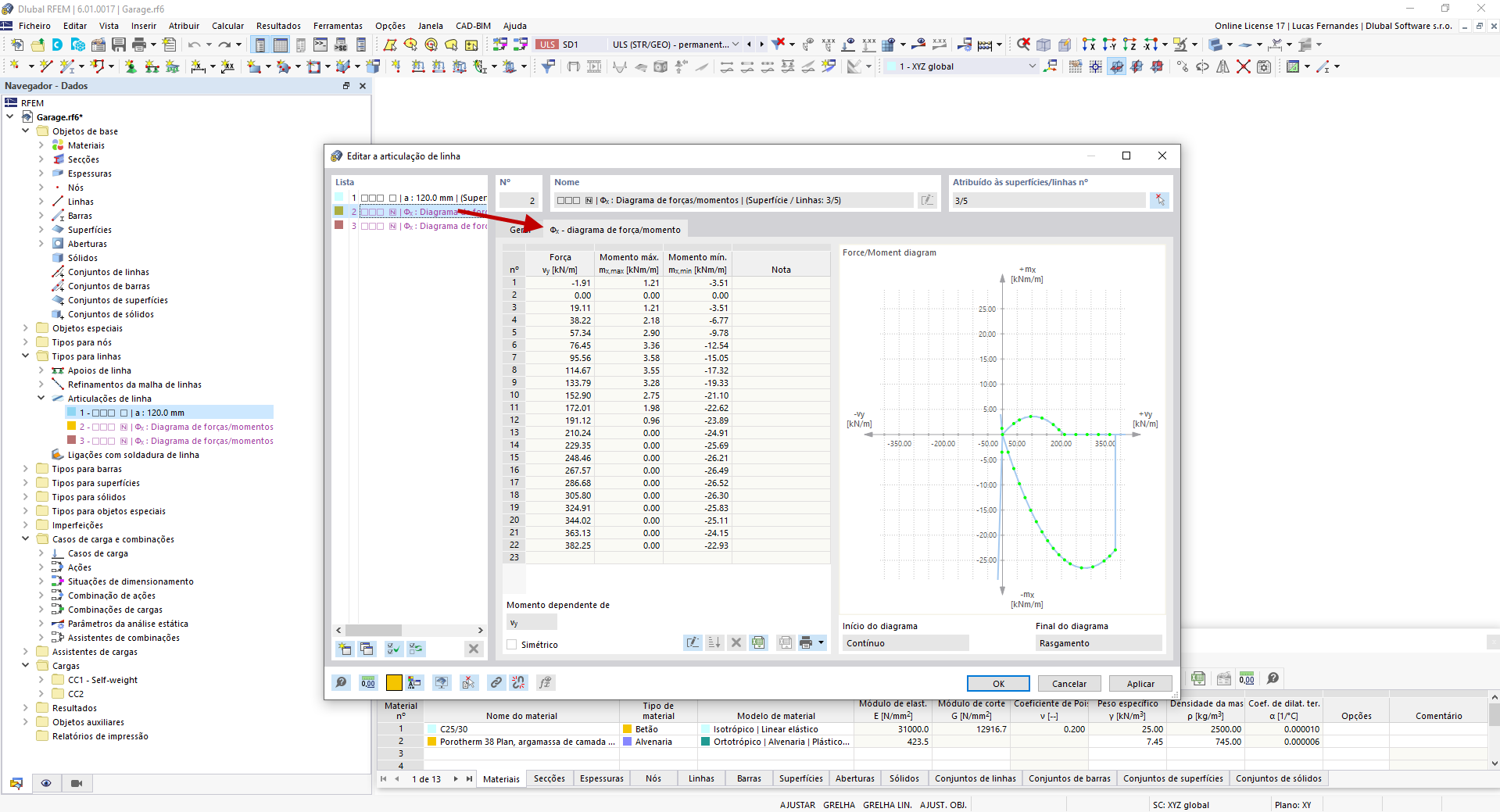
Task: Click the view in X direction icon
Action: coord(1088,45)
